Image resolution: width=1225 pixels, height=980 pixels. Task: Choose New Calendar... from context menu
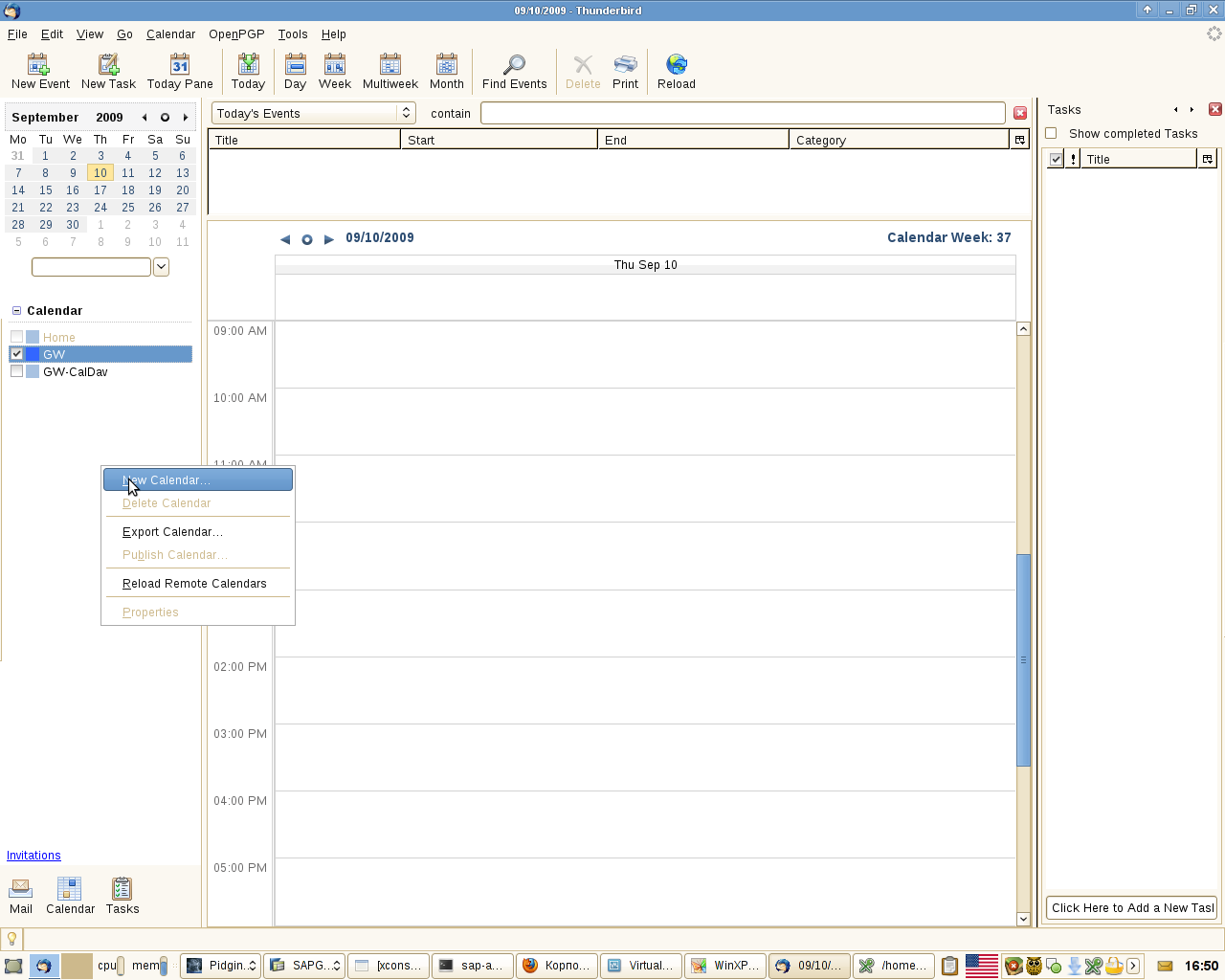[198, 479]
